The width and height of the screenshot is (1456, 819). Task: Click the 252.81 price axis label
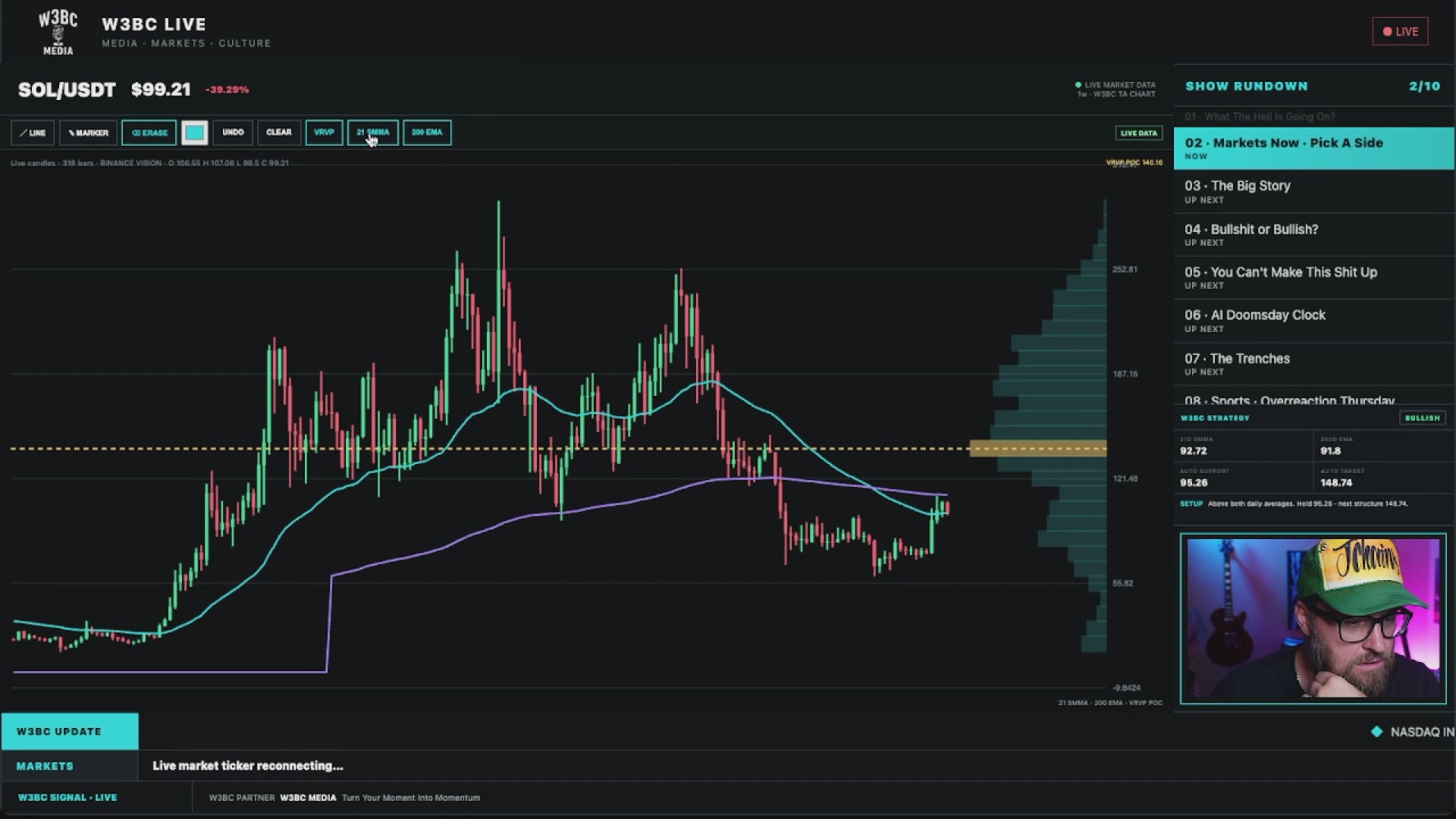[x=1125, y=269]
